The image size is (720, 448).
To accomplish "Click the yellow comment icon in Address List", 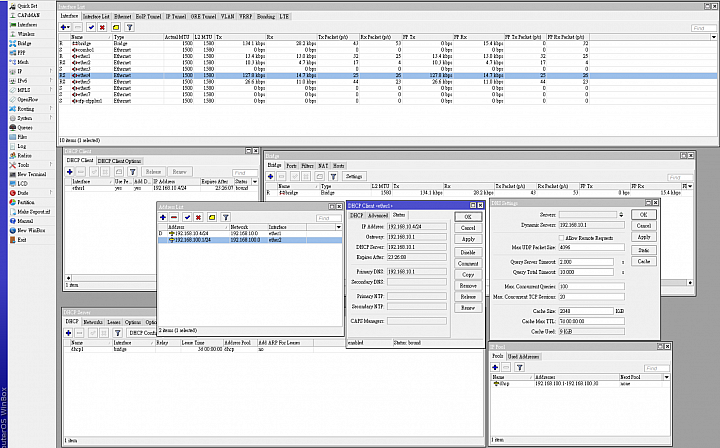I will tap(211, 217).
